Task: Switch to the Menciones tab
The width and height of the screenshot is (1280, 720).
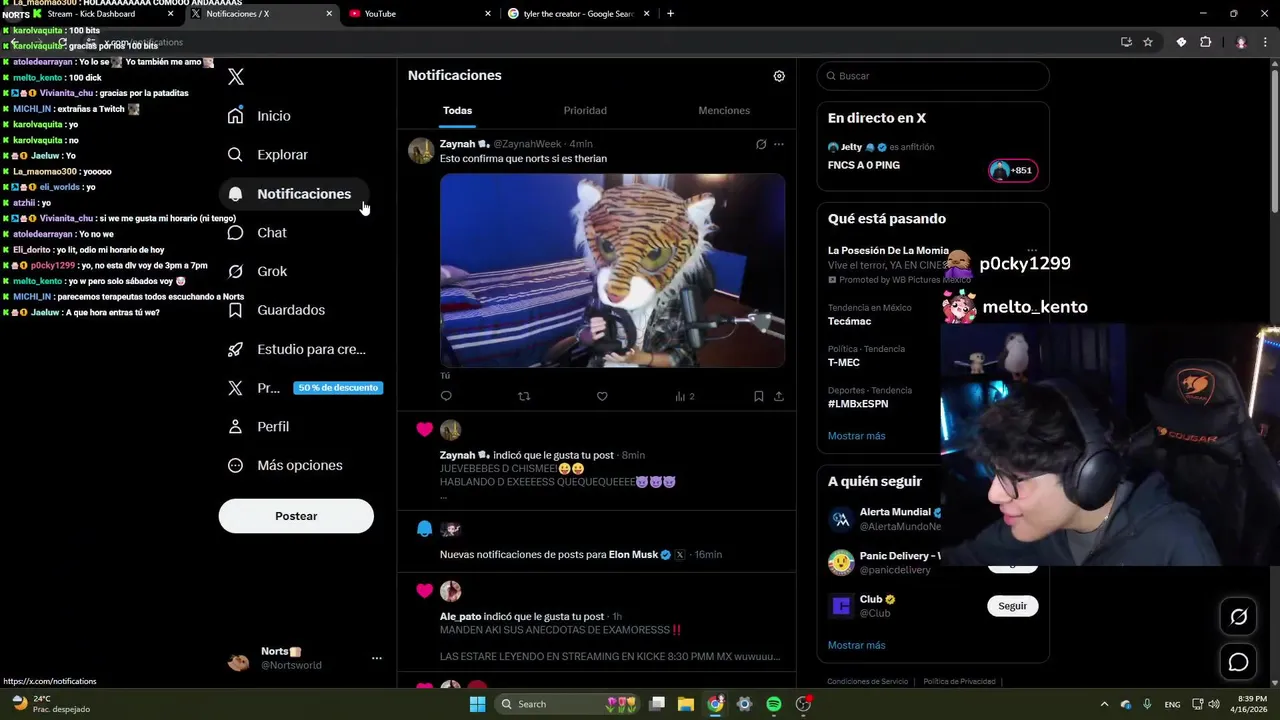Action: [x=724, y=111]
